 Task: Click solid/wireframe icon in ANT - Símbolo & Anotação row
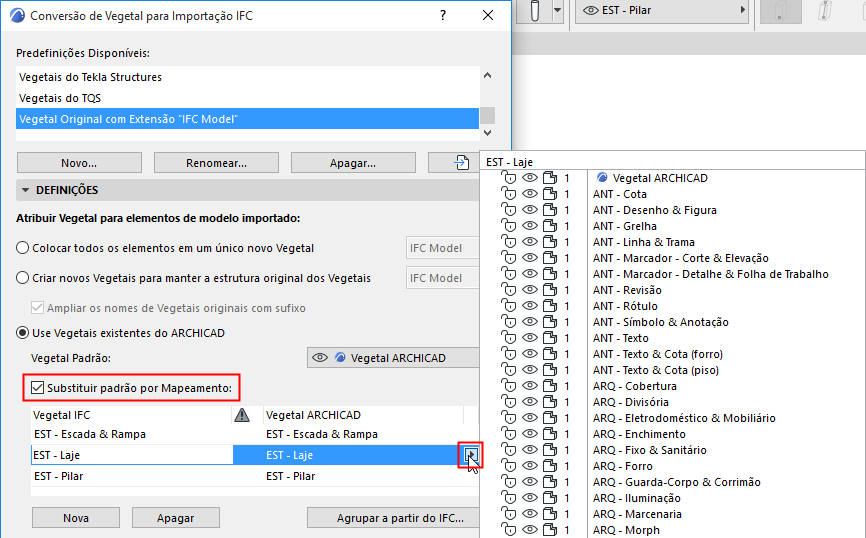click(550, 322)
